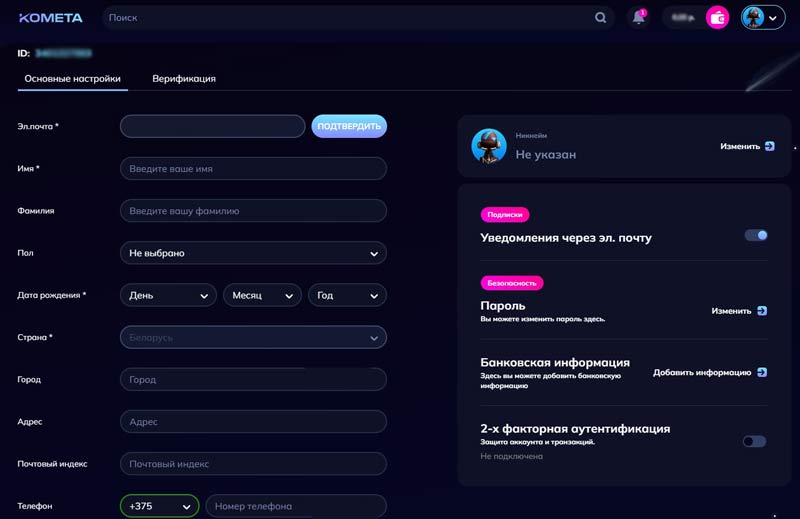Select the 'Основные настройки' tab
This screenshot has width=800, height=519.
72,78
